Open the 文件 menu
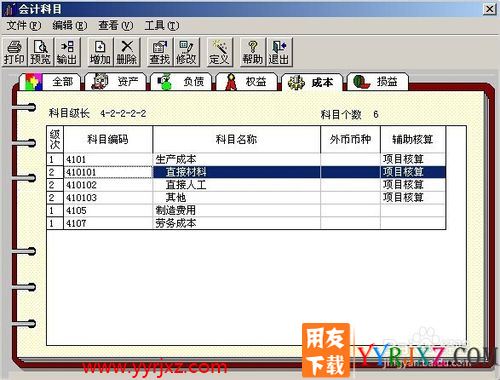500x380 pixels. tap(24, 25)
